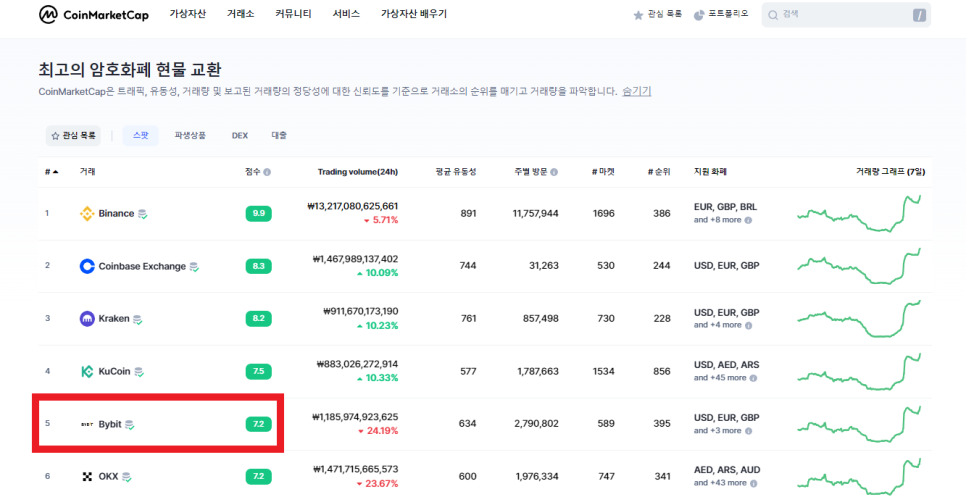
Task: Click Coinbase Exchange's 7-day volume graph
Action: [859, 267]
